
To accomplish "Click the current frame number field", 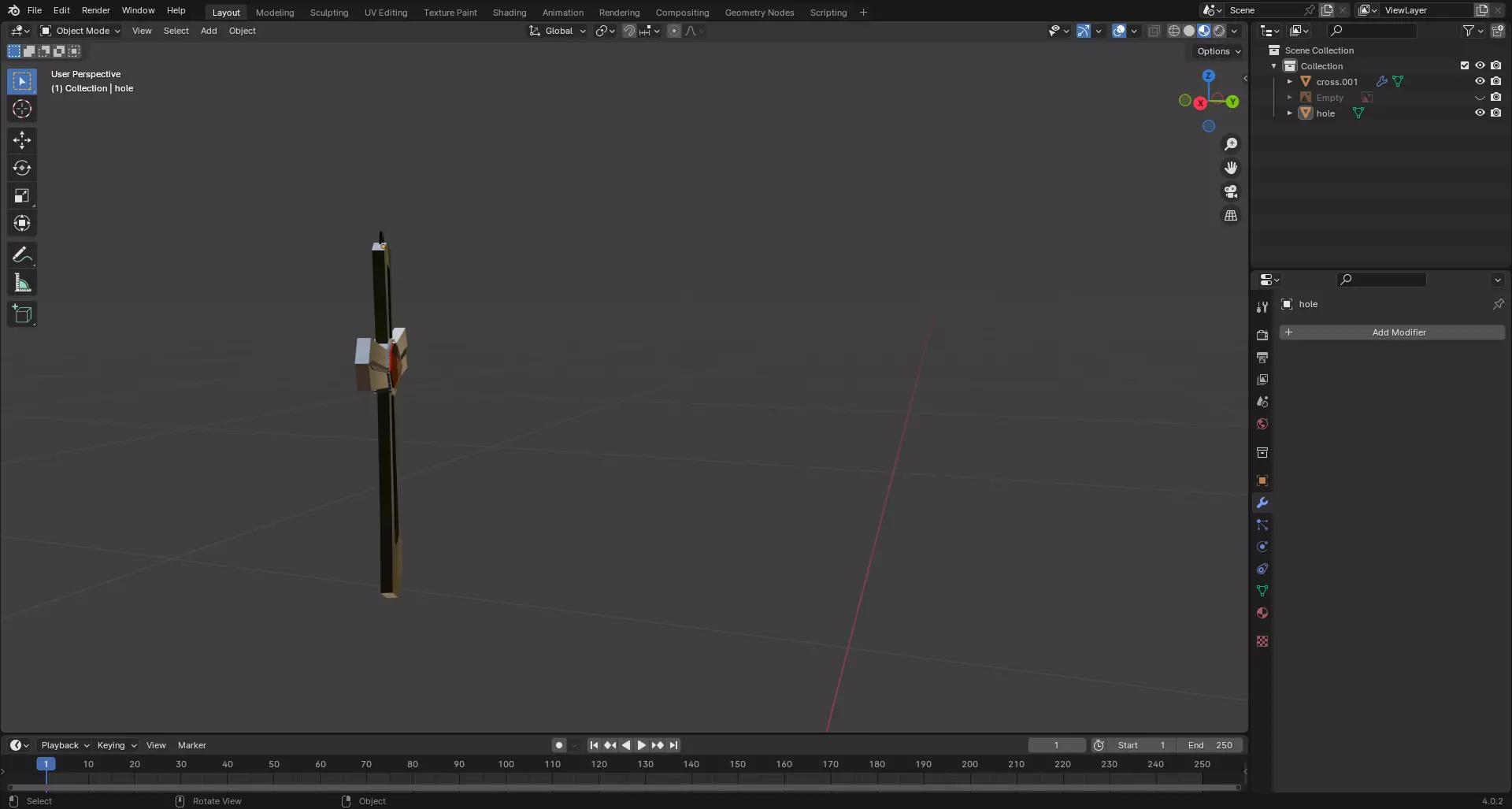I will coord(1057,745).
